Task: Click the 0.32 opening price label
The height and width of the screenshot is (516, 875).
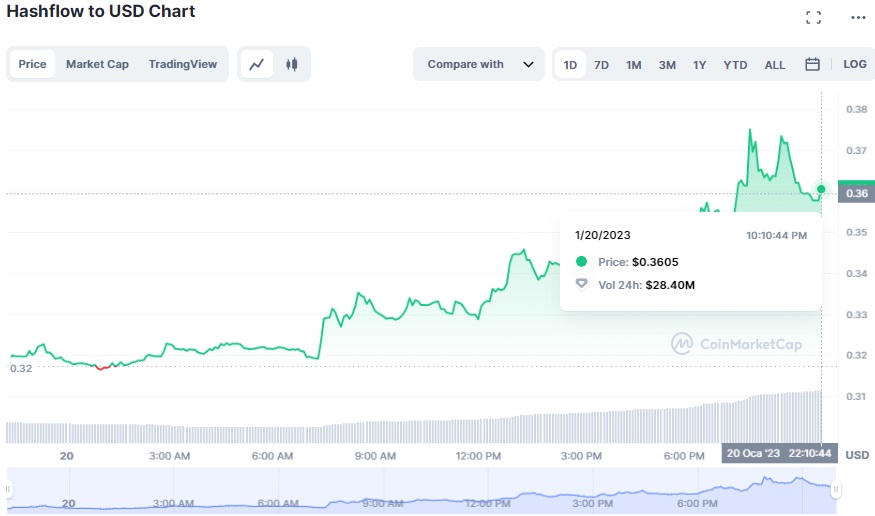Action: click(21, 368)
